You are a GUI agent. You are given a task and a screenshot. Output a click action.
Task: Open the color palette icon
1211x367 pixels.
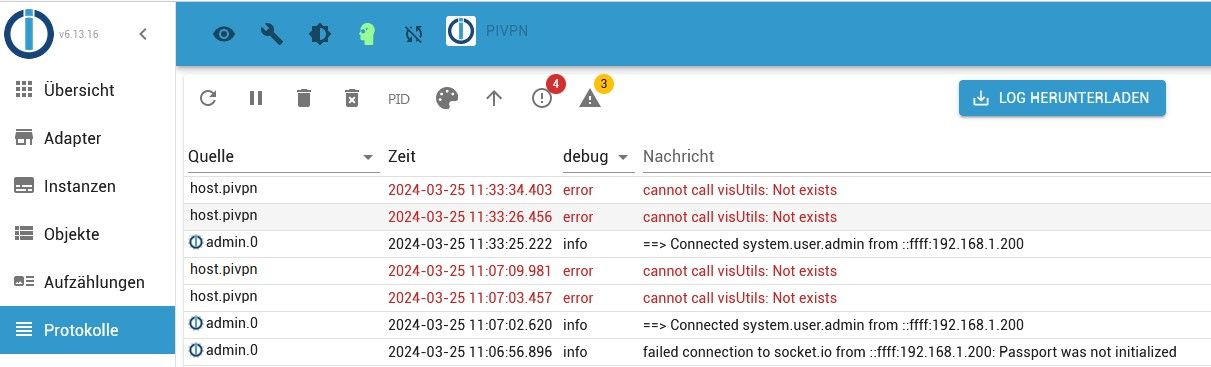coord(447,98)
